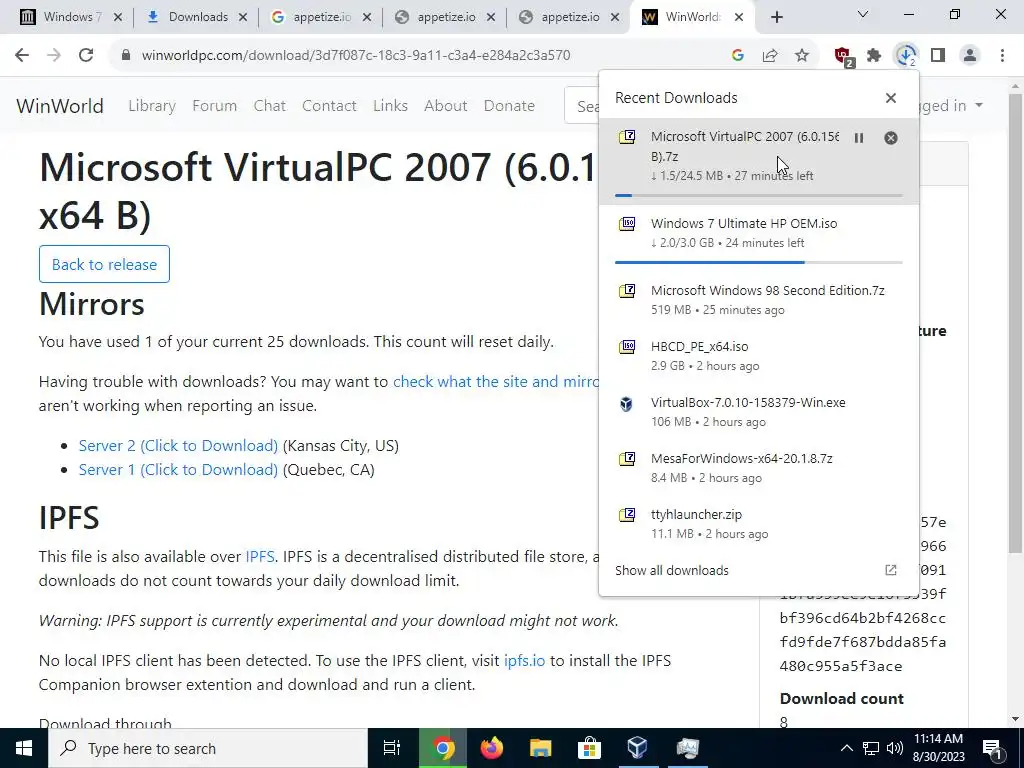This screenshot has width=1024, height=768.
Task: Open the Donate nav item
Action: click(x=509, y=105)
